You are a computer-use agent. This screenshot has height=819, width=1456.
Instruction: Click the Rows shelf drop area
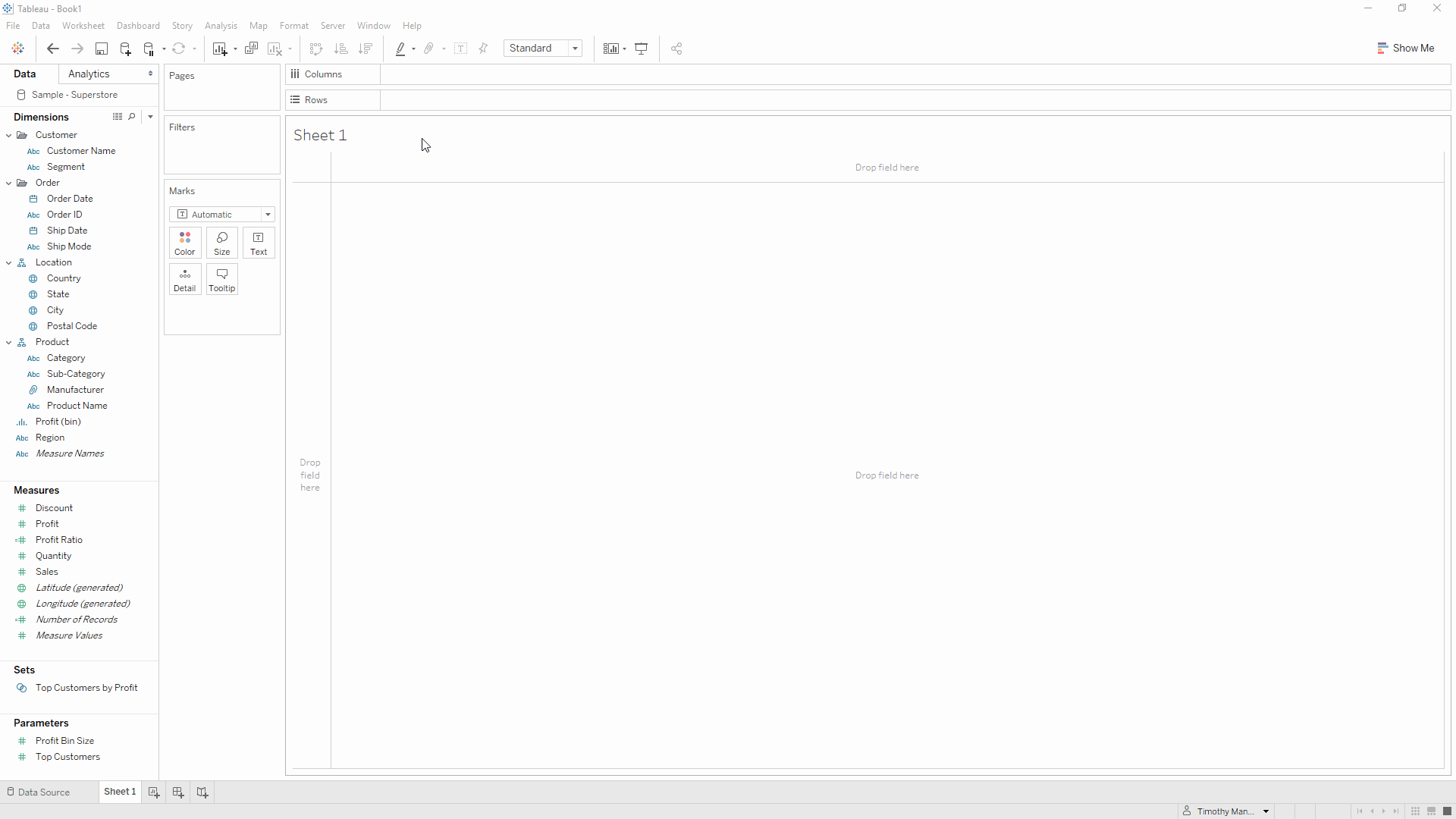(x=915, y=100)
